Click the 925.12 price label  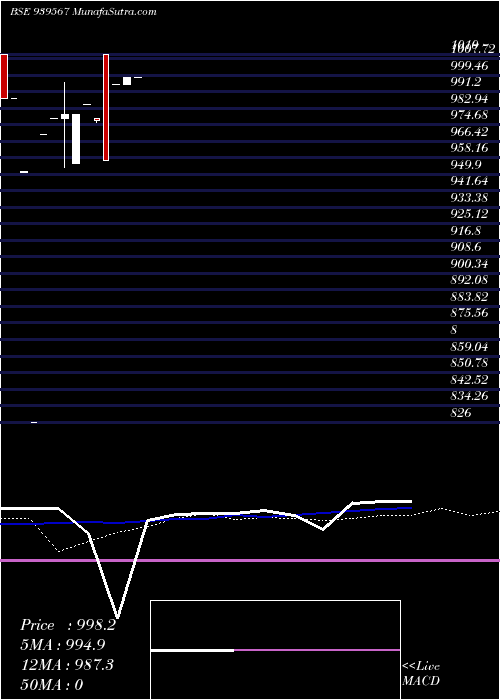[469, 214]
